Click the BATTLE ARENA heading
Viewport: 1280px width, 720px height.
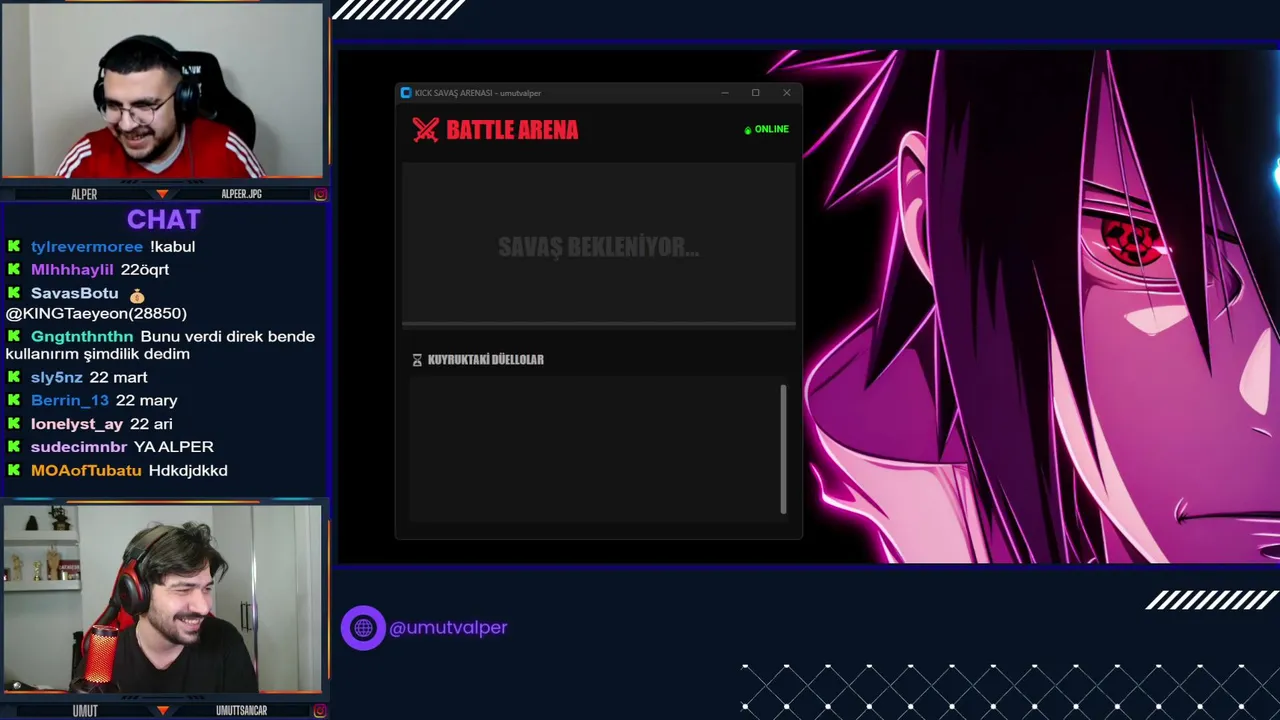click(512, 130)
